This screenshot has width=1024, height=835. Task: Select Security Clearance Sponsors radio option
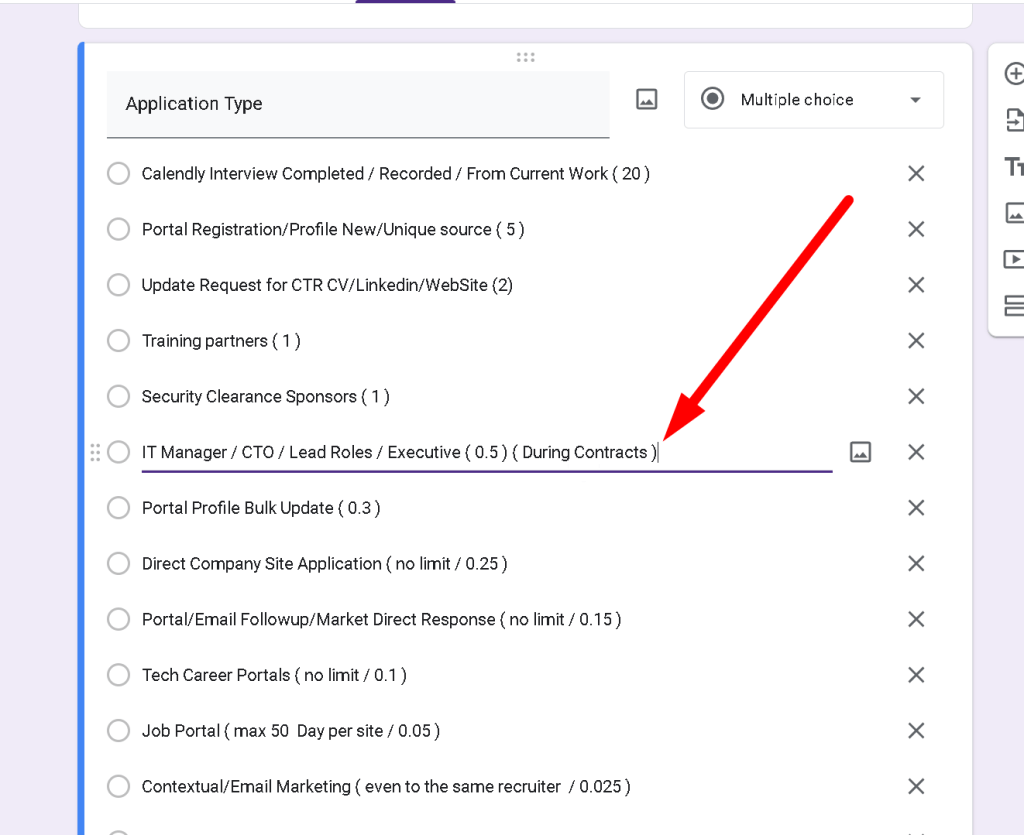(118, 396)
